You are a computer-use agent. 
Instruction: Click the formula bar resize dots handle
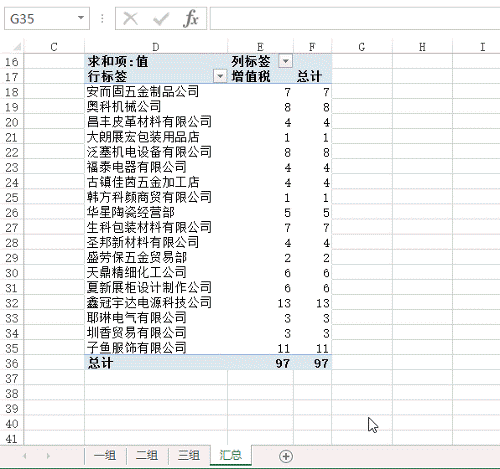coord(102,18)
